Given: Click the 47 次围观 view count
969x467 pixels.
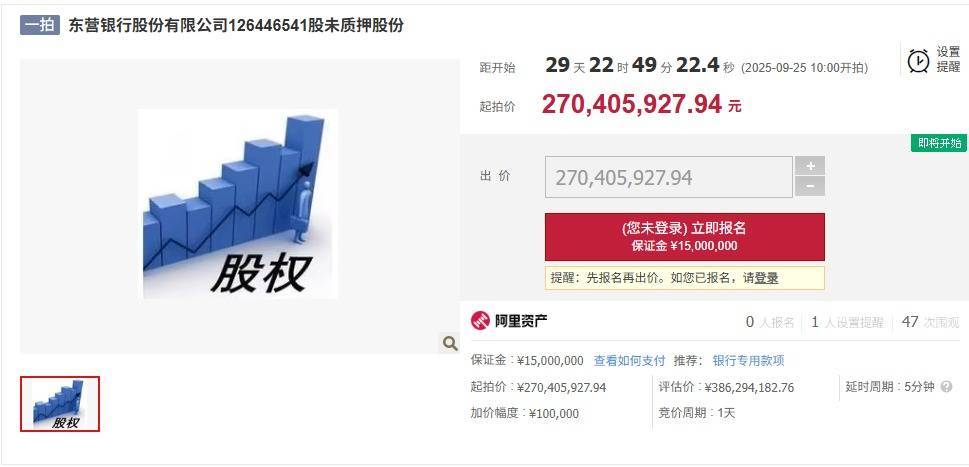Looking at the screenshot, I should [x=930, y=322].
